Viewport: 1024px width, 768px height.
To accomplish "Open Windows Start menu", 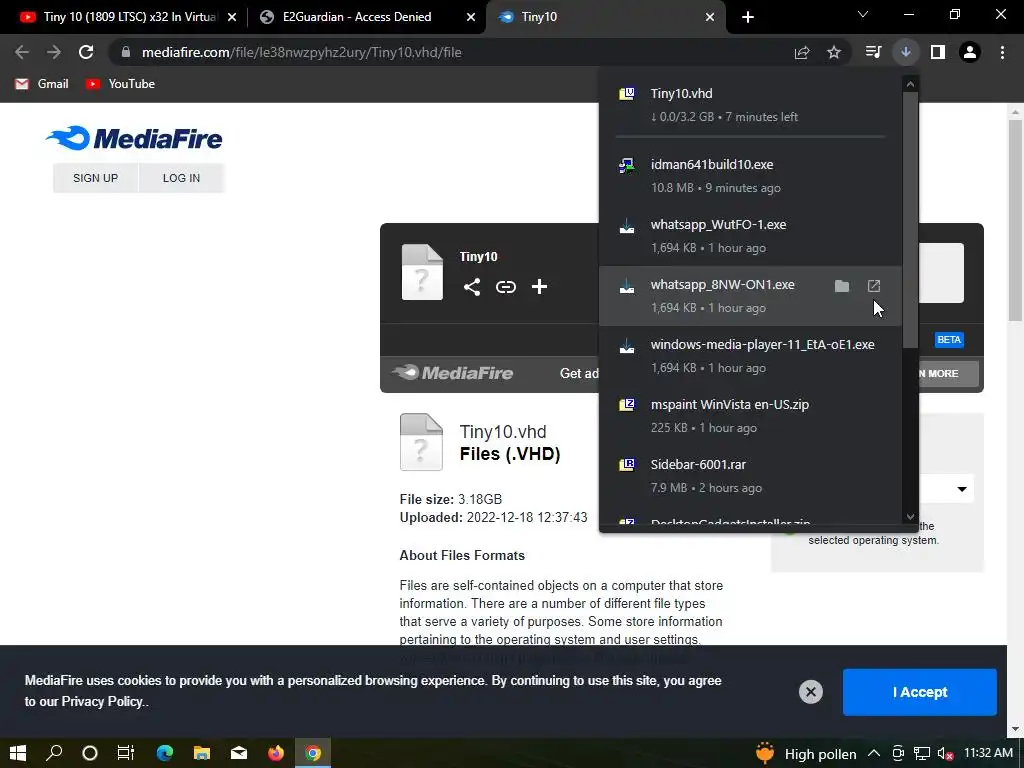I will click(18, 753).
